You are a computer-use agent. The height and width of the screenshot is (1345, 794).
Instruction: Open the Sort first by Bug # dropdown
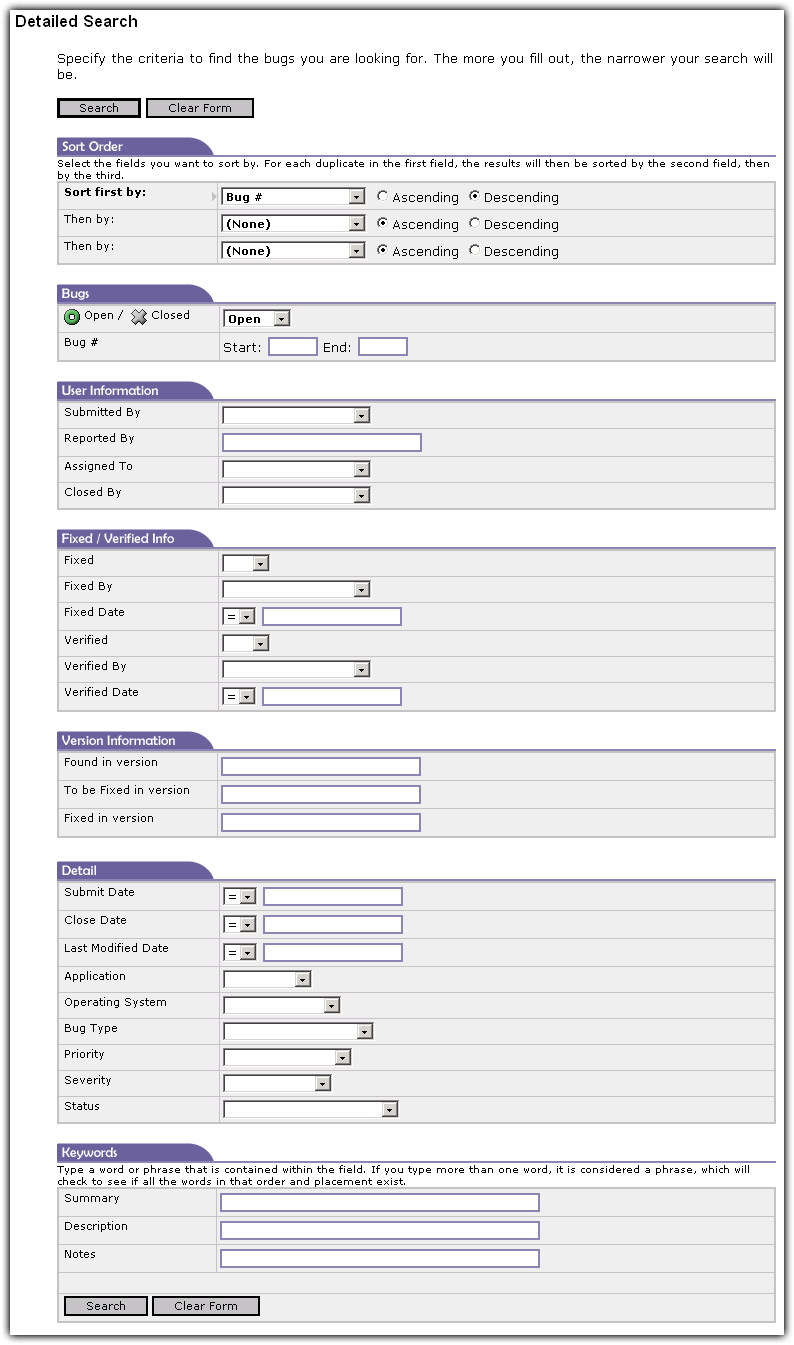tap(293, 197)
